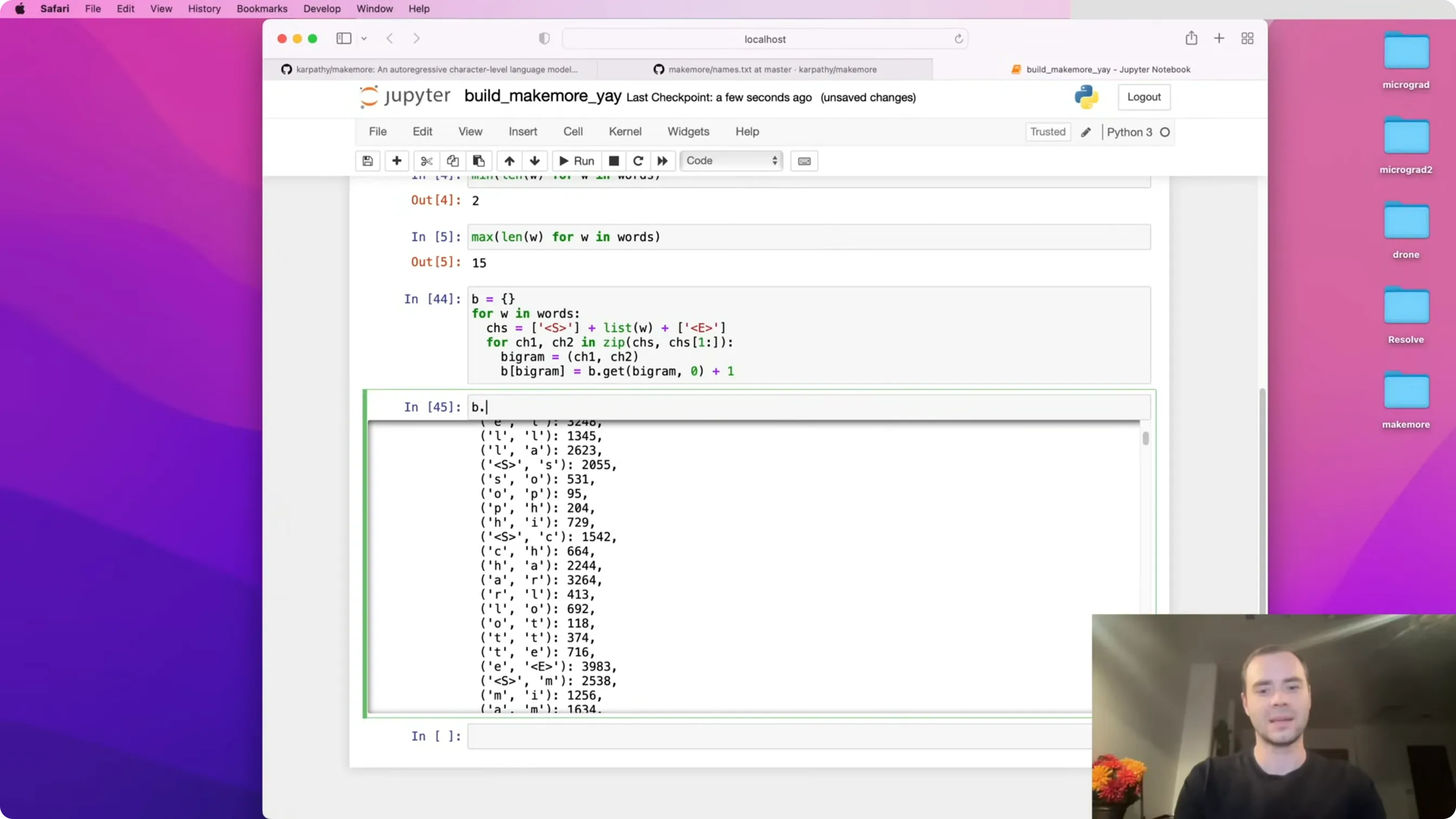Image resolution: width=1456 pixels, height=819 pixels.
Task: Copy selected cells icon in toolbar
Action: coord(453,161)
